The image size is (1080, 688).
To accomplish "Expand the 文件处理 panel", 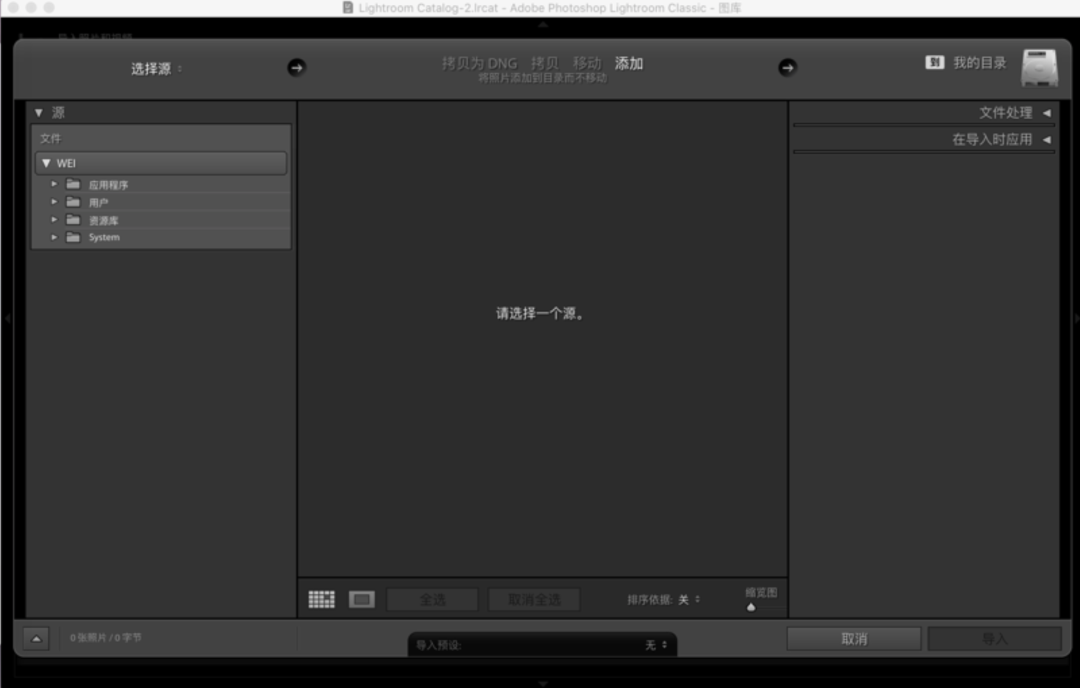I will pos(1046,113).
